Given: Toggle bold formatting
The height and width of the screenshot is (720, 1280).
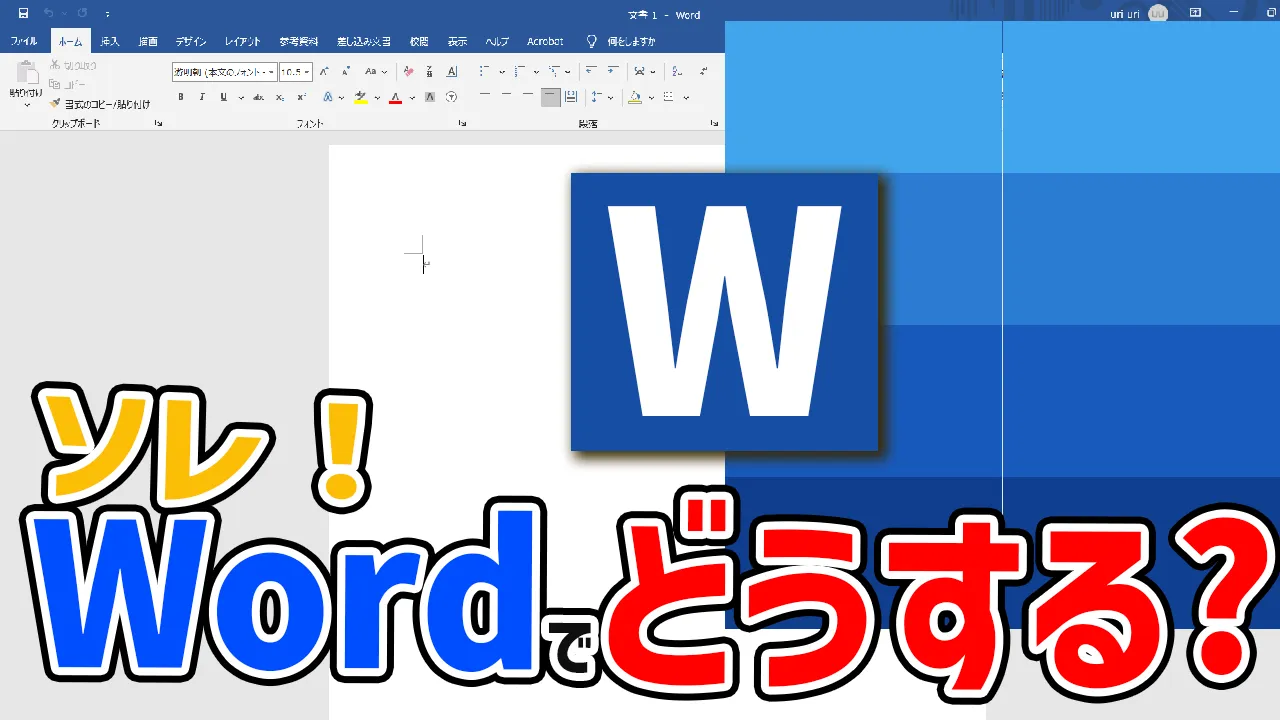Looking at the screenshot, I should click(181, 98).
